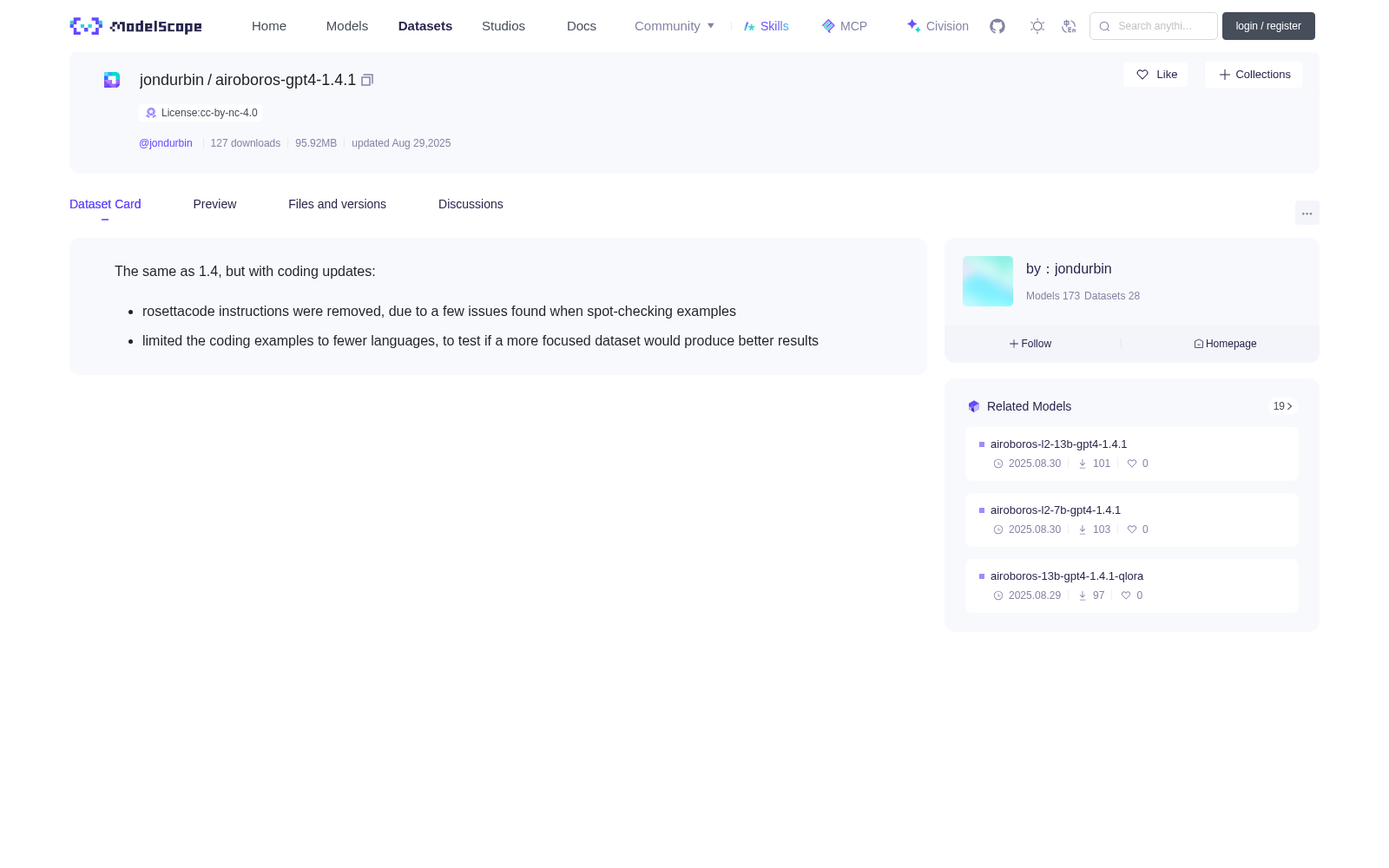Select the Dataset Card tab
Viewport: 1389px width, 868px height.
(105, 204)
